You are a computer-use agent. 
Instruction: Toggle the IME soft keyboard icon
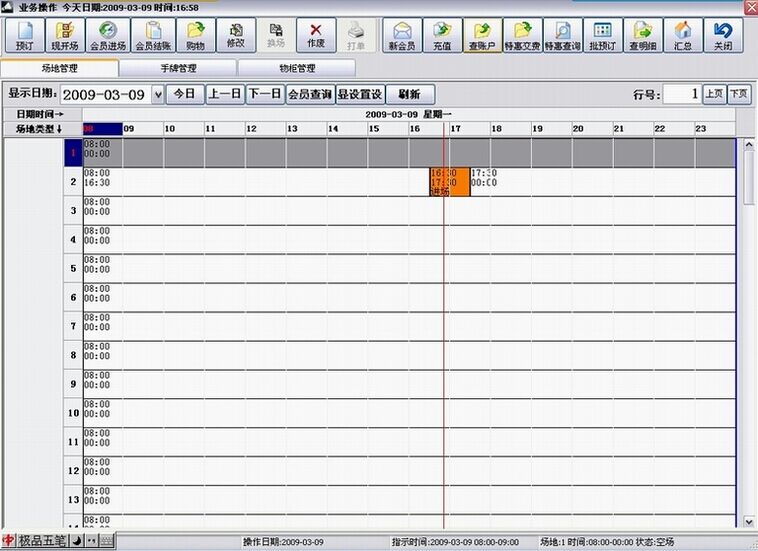(106, 541)
